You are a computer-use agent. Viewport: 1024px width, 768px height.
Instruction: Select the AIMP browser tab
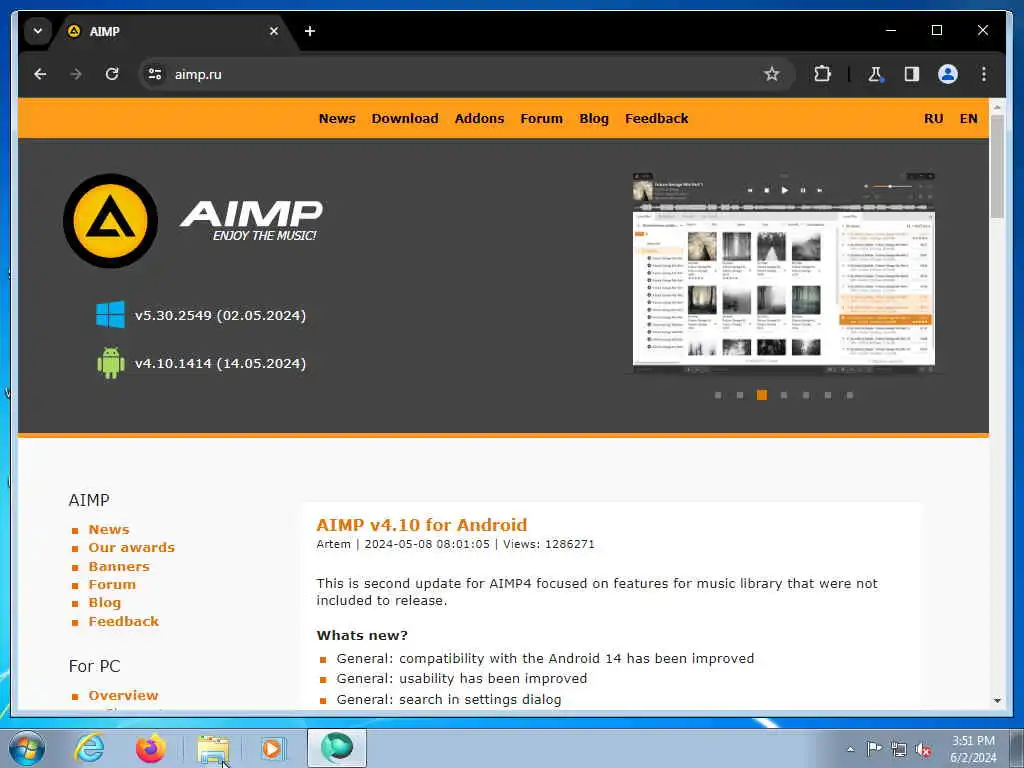coord(173,31)
